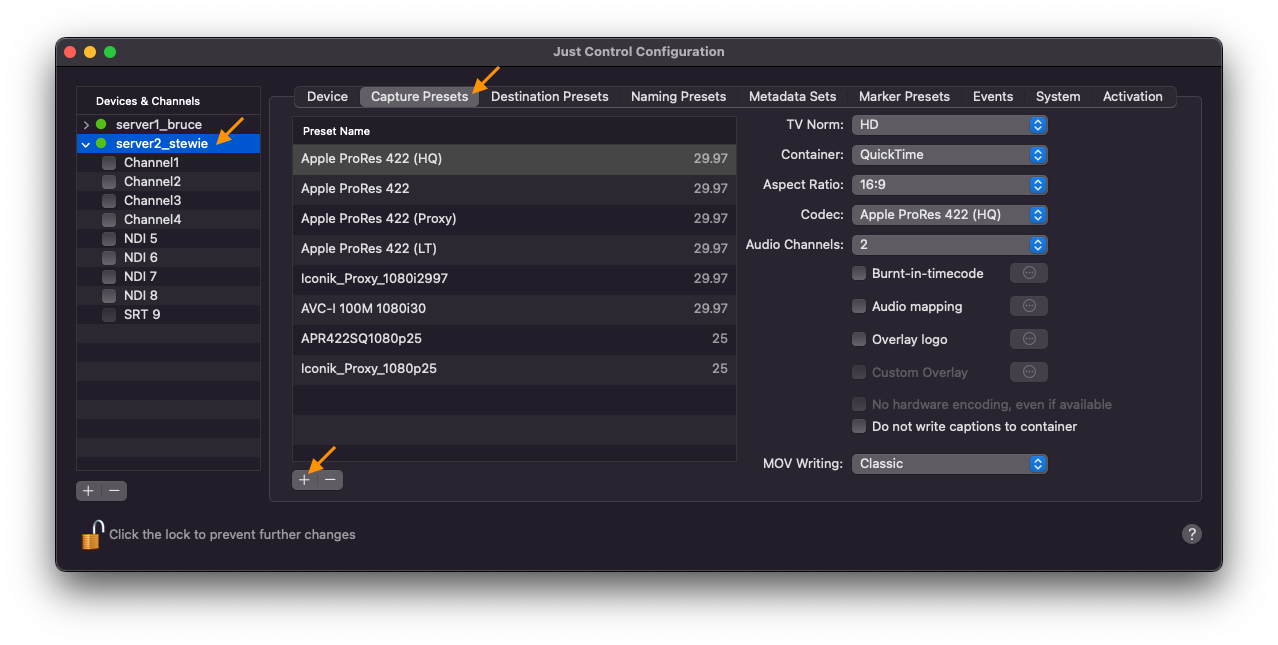Enable the Burnt-in-timecode checkbox
The image size is (1278, 645).
[x=859, y=273]
